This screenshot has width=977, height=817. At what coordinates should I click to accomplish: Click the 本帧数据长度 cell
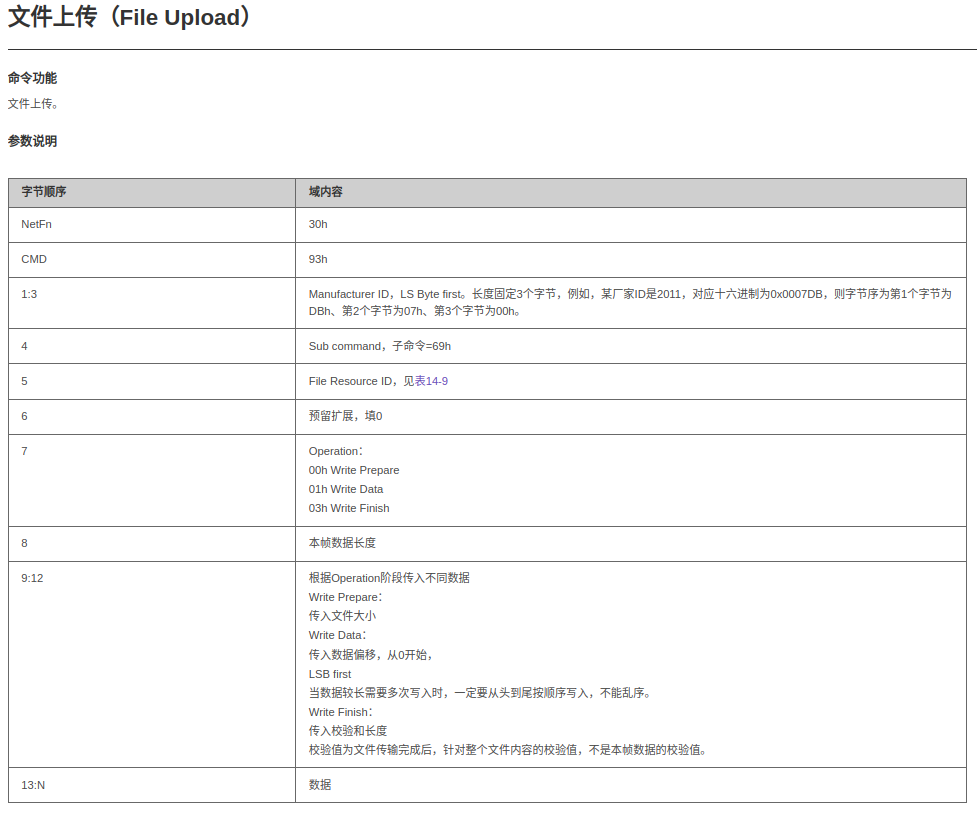pos(342,543)
